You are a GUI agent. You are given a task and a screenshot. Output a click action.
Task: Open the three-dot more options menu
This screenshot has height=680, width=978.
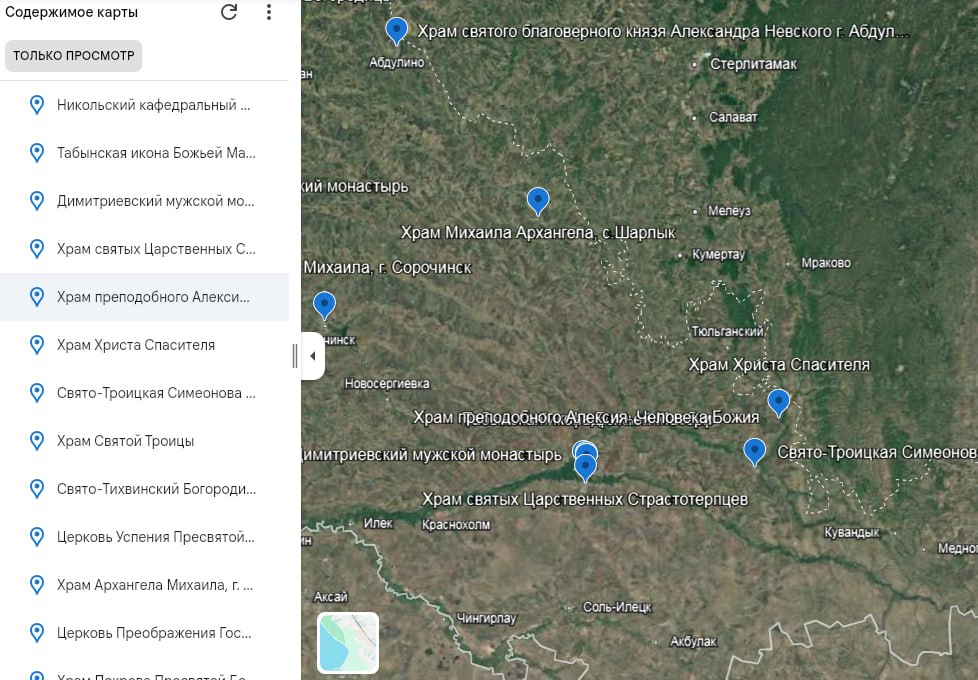pos(268,13)
